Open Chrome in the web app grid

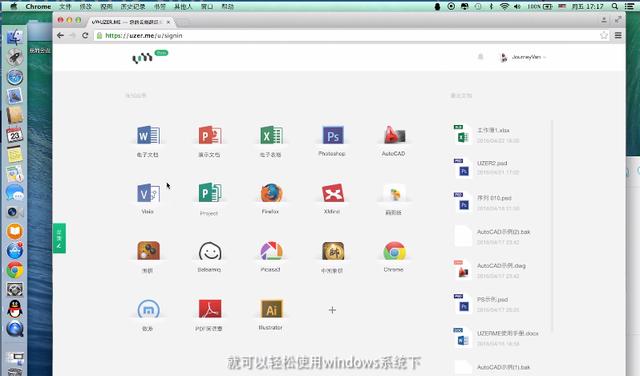394,251
